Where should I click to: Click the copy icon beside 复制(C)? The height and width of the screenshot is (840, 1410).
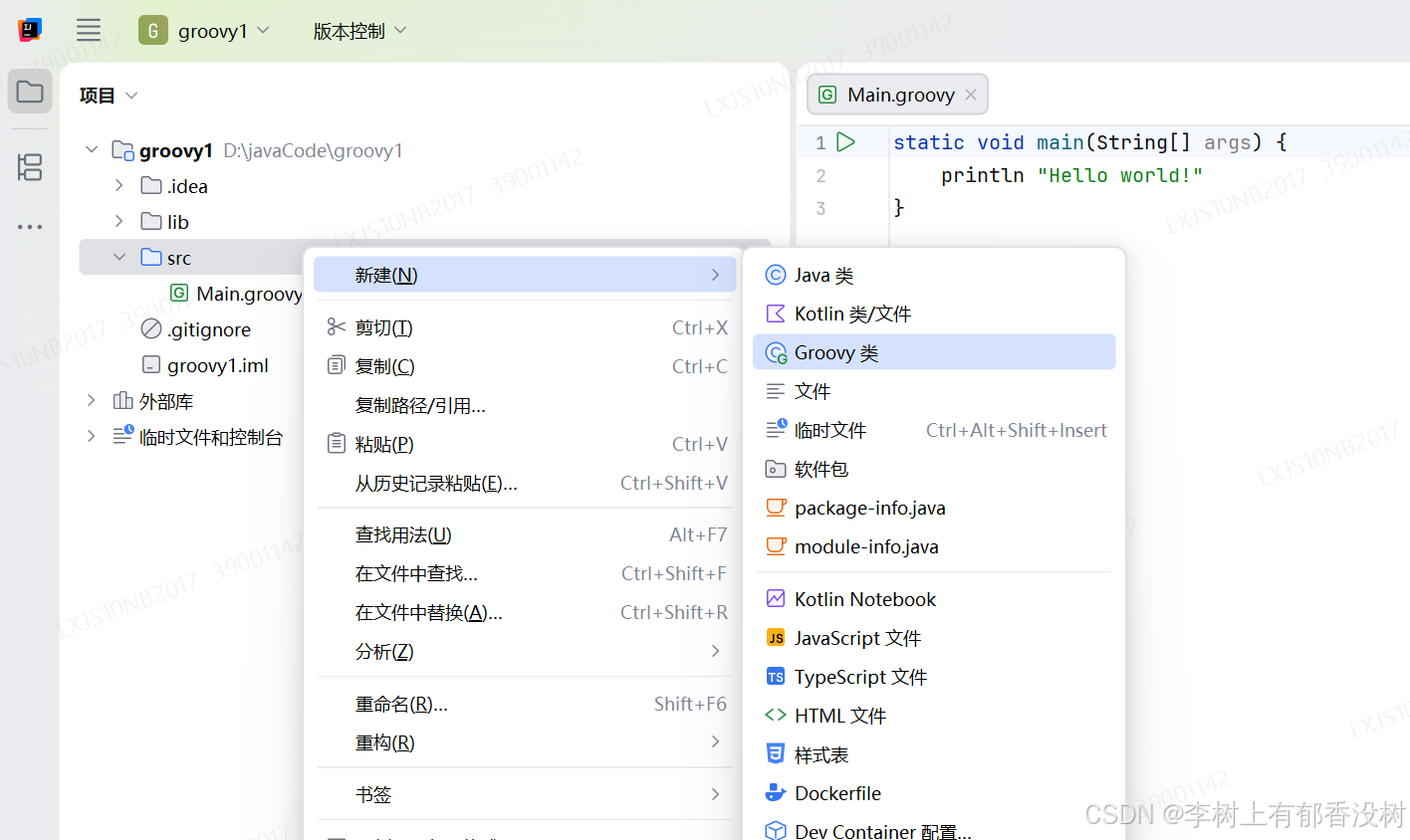pos(337,366)
